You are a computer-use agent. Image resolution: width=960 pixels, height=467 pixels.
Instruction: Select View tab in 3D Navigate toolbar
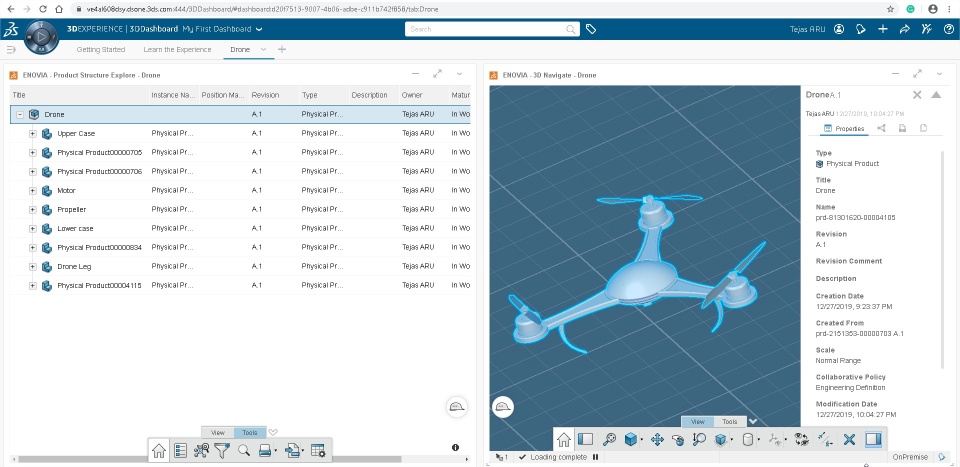698,422
